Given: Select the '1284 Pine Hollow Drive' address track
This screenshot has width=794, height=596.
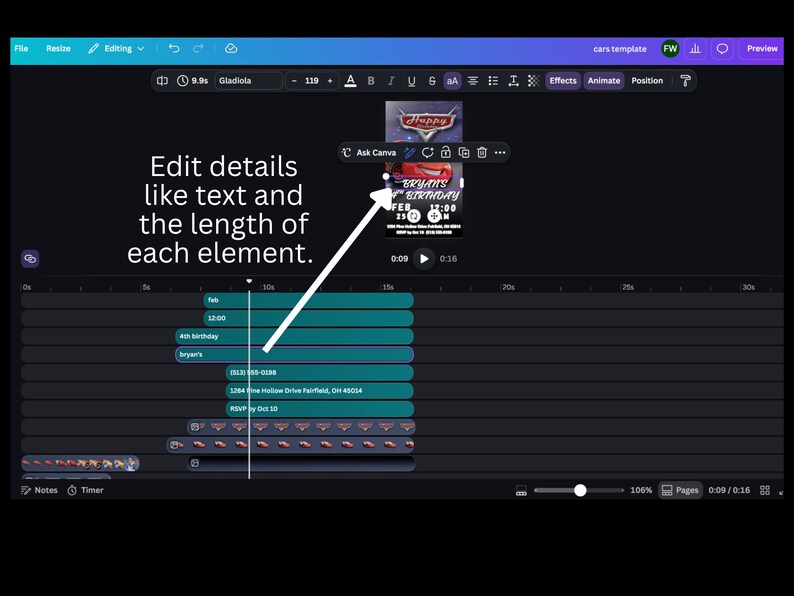Looking at the screenshot, I should (320, 390).
